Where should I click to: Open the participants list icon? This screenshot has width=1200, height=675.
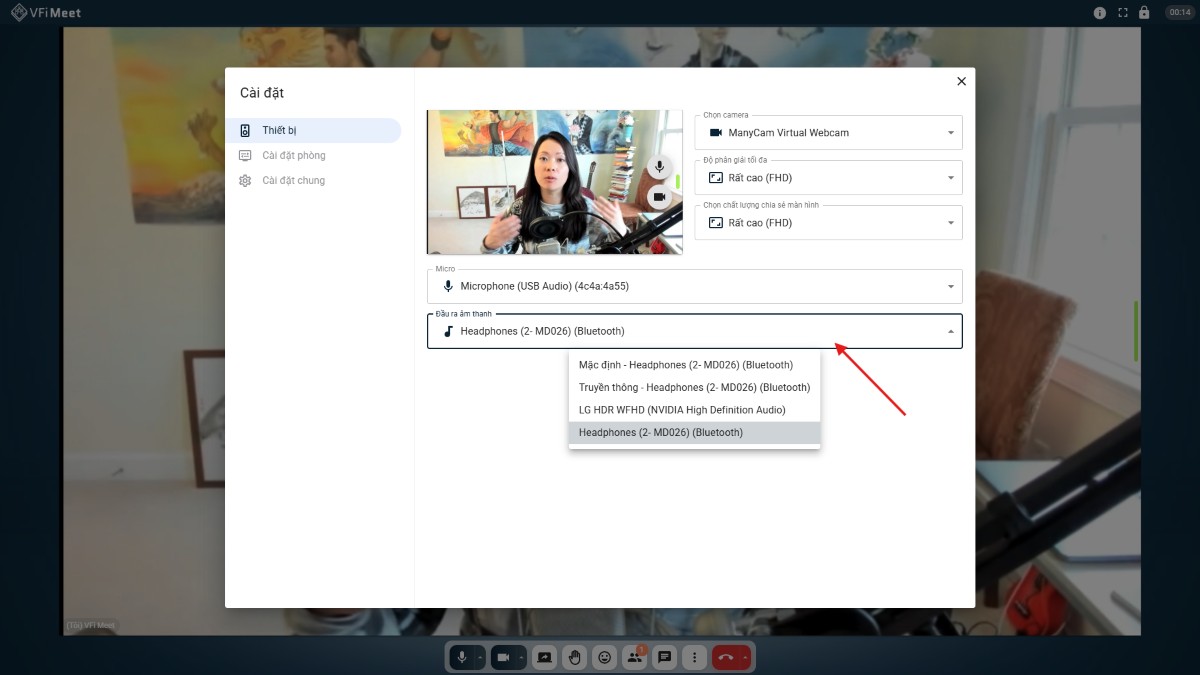[x=634, y=657]
